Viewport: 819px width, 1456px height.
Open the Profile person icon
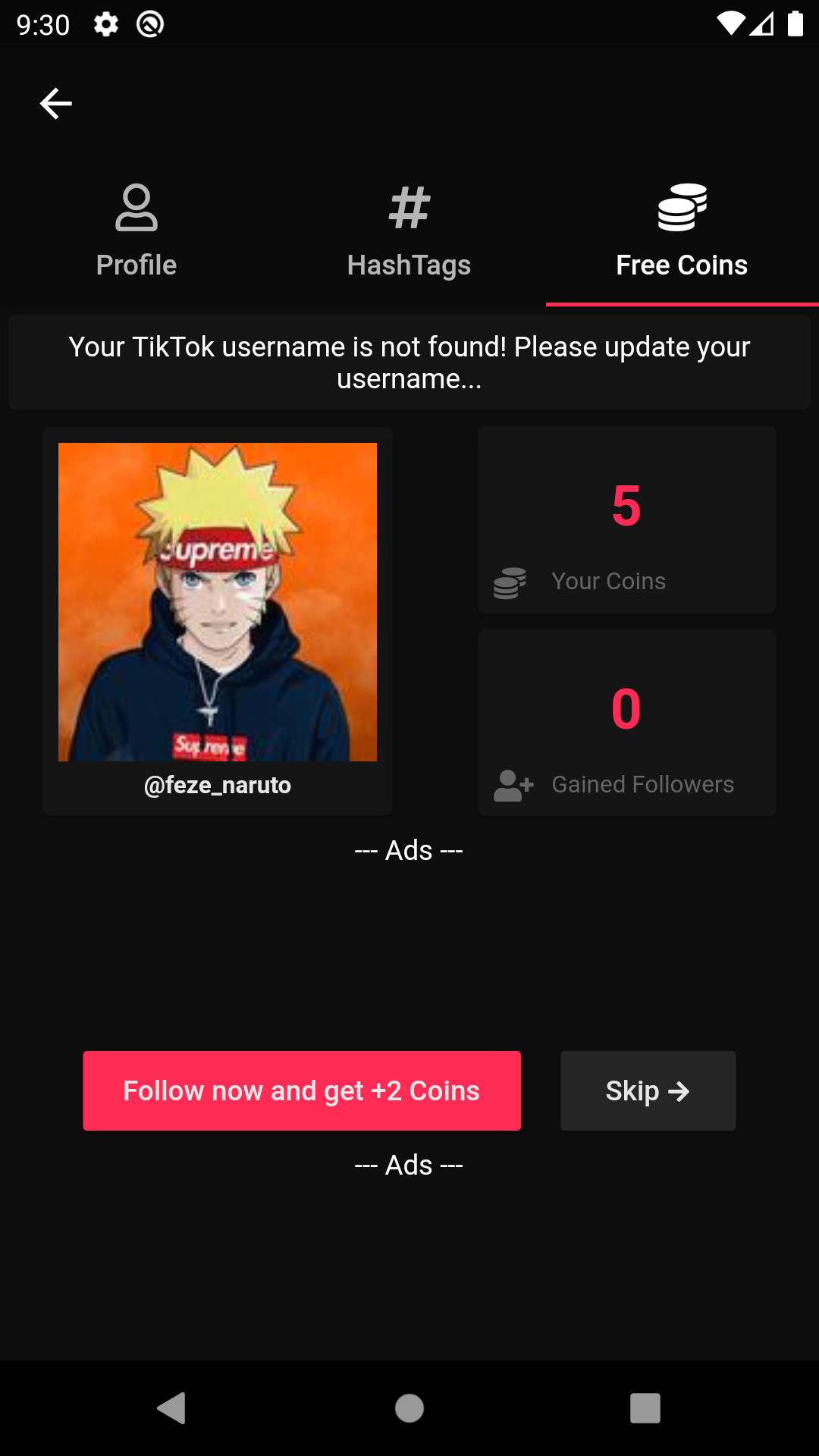point(136,207)
